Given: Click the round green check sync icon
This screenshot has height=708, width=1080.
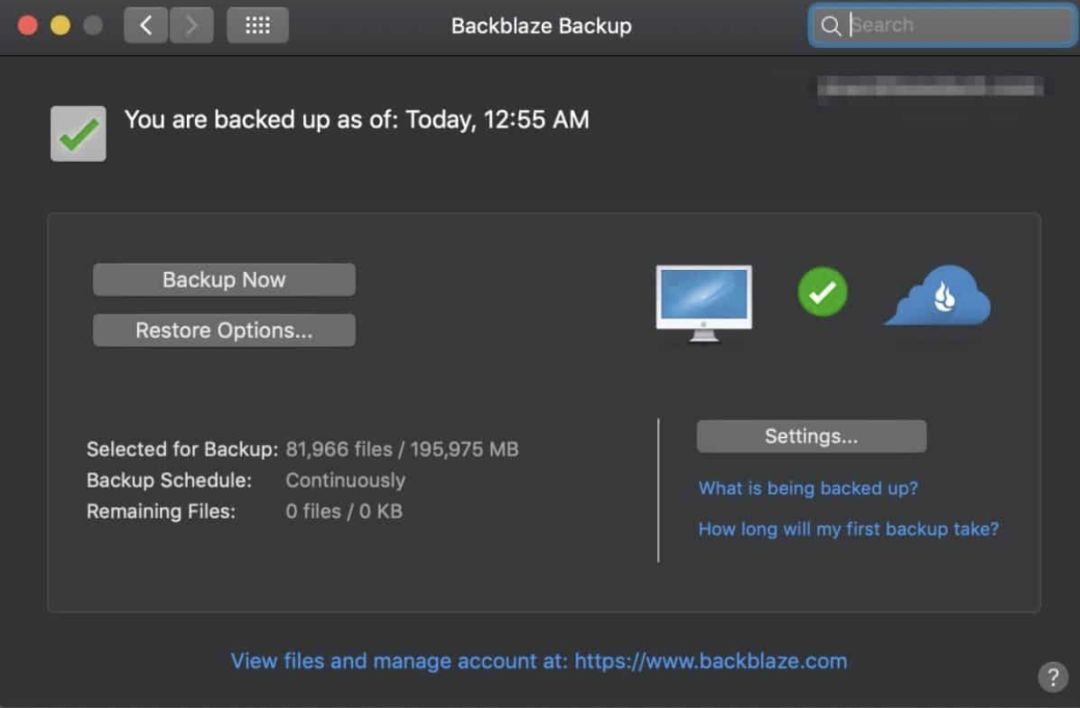Looking at the screenshot, I should point(822,292).
